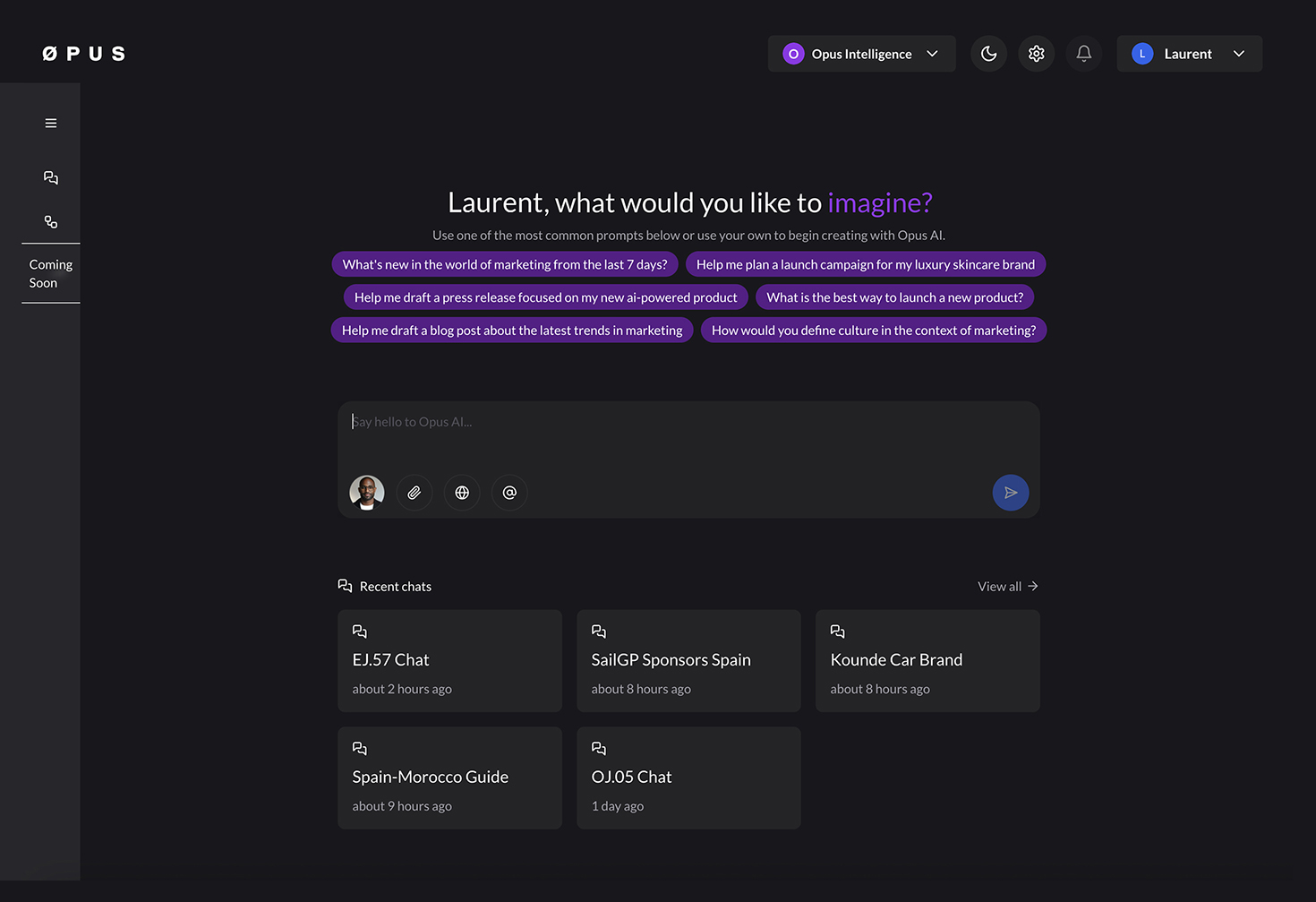Open the chats icon in sidebar
The height and width of the screenshot is (902, 1316).
point(51,177)
